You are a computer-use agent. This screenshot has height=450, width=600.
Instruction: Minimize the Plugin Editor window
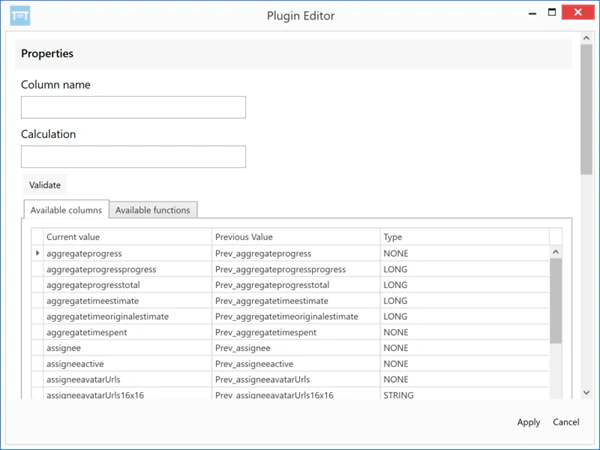click(532, 14)
